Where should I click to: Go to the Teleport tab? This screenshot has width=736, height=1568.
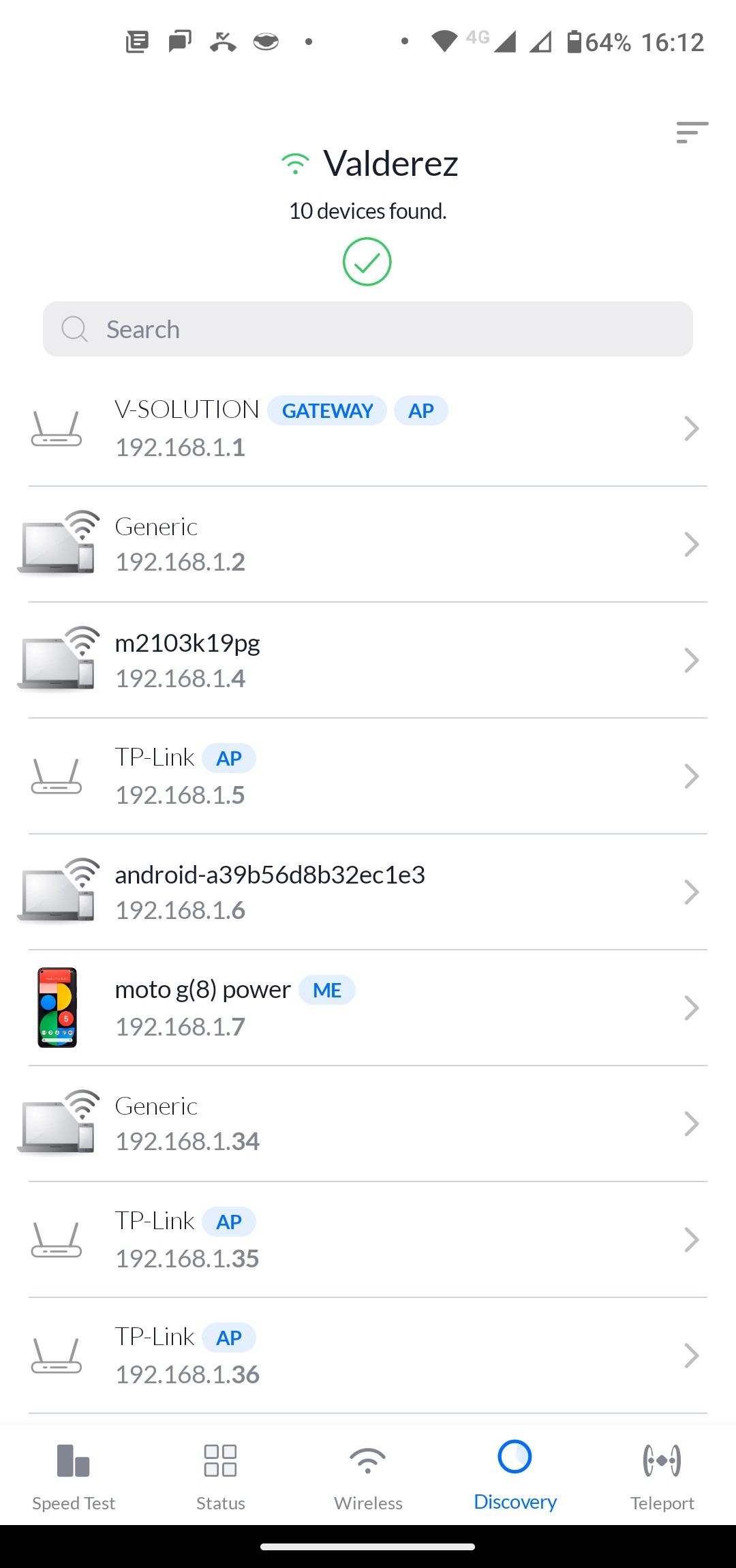(x=662, y=1474)
